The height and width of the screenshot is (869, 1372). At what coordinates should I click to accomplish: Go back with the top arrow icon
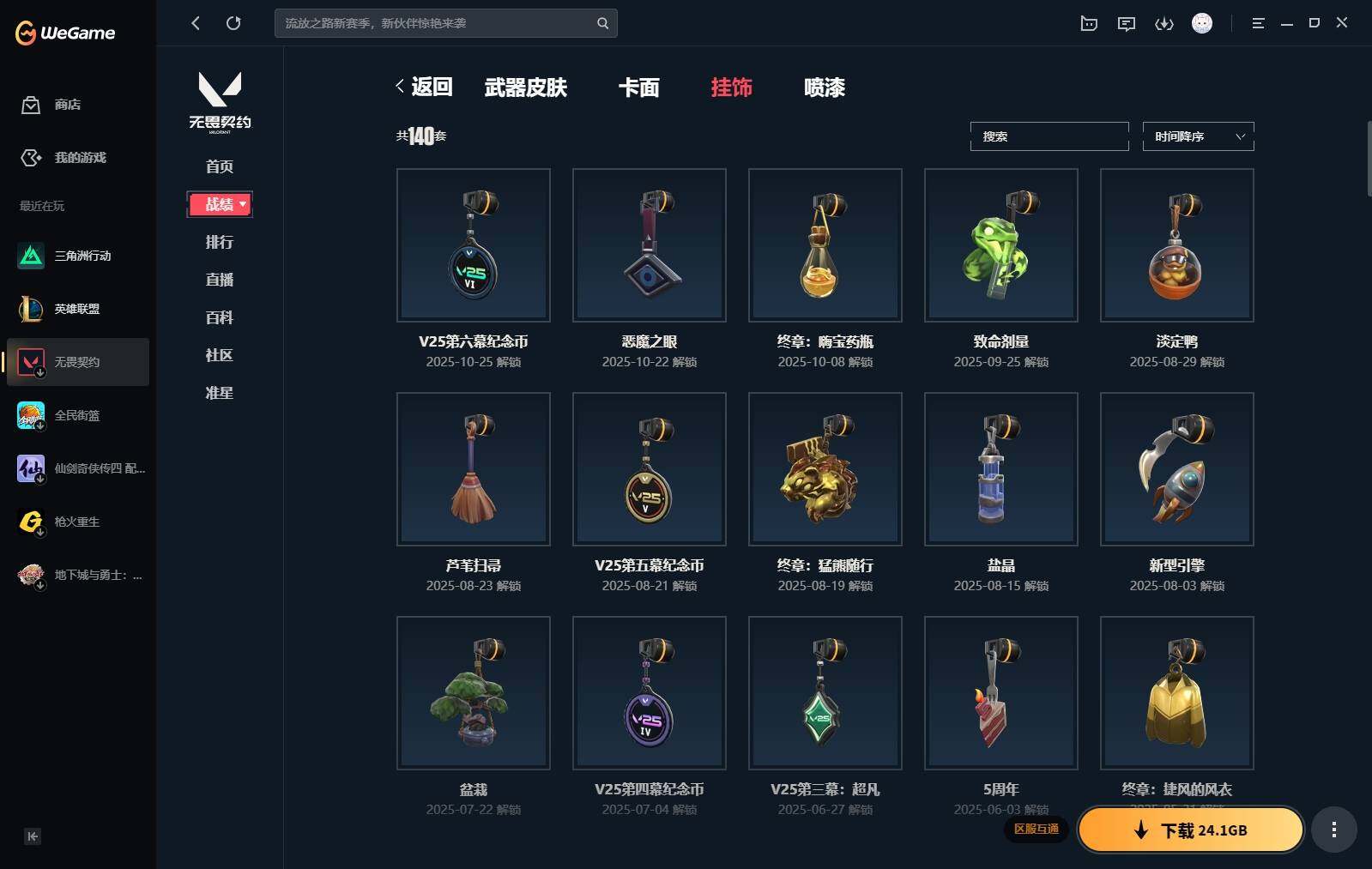tap(196, 23)
